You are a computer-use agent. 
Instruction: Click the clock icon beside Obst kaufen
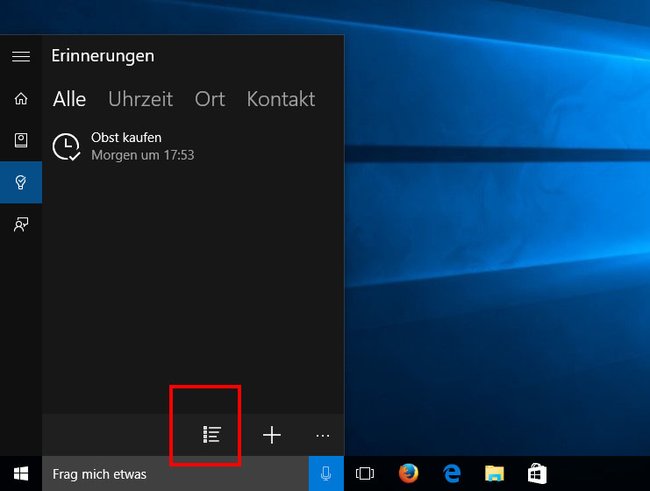click(x=66, y=146)
